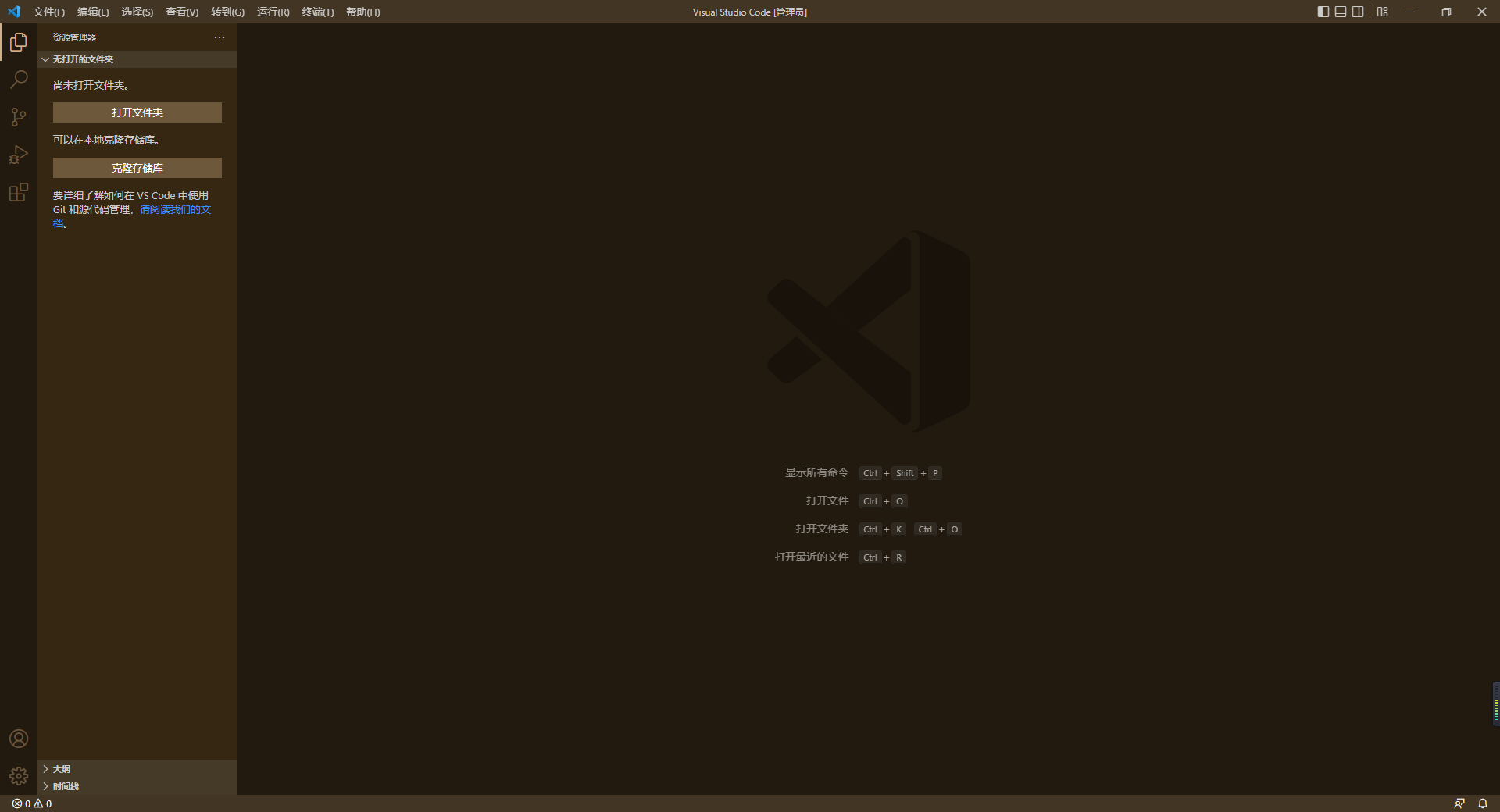Open the 文件(F) menu

(48, 12)
